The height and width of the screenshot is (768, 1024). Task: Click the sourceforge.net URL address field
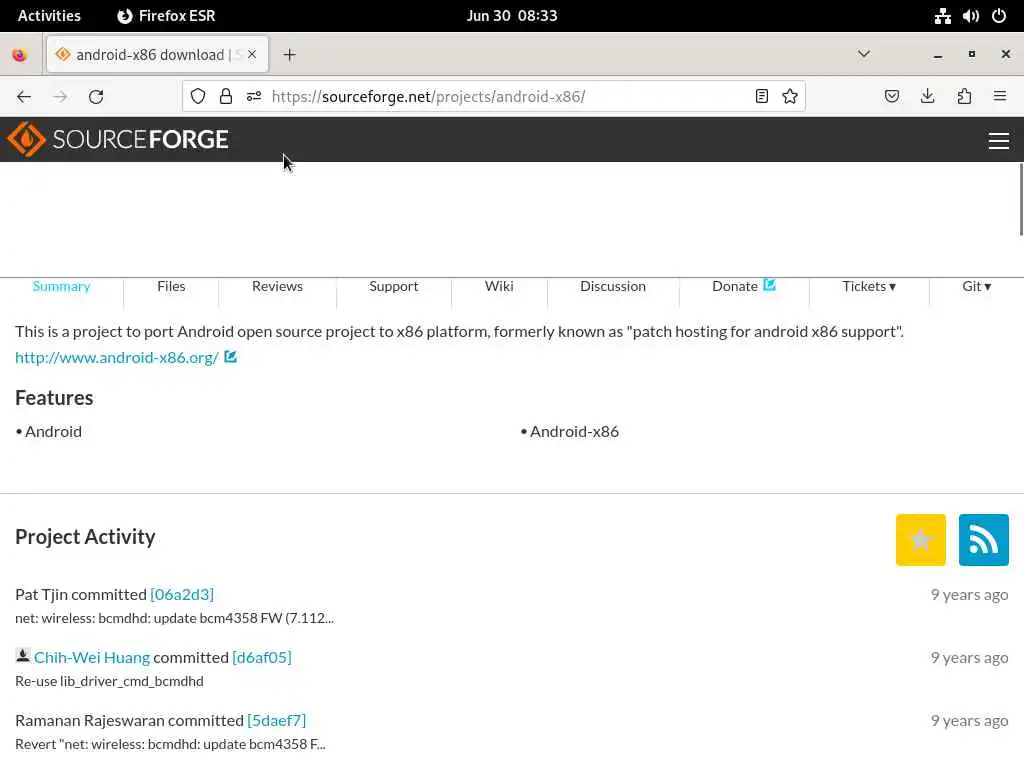tap(496, 97)
